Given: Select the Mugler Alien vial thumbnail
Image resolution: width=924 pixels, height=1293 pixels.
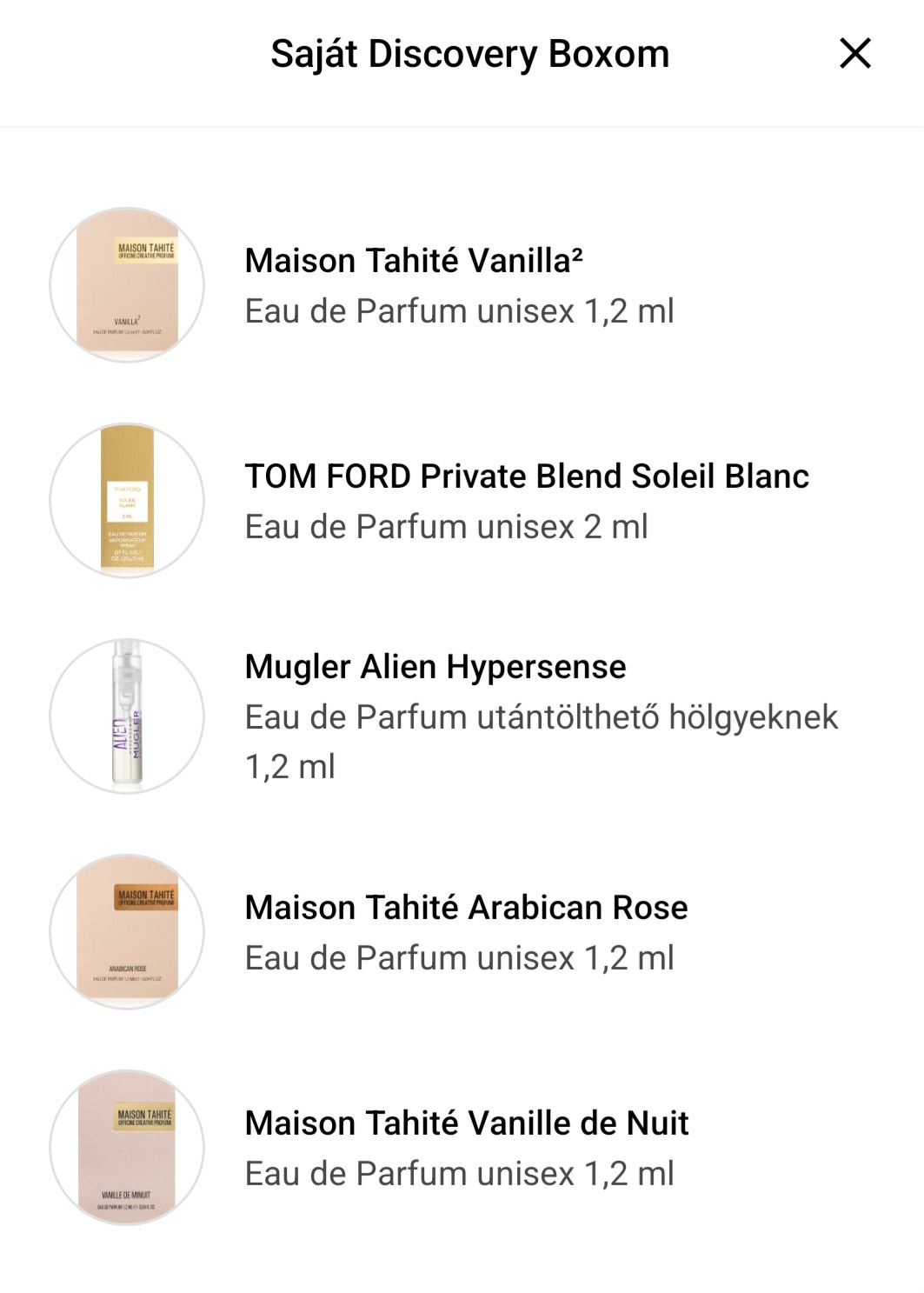Looking at the screenshot, I should click(x=127, y=716).
